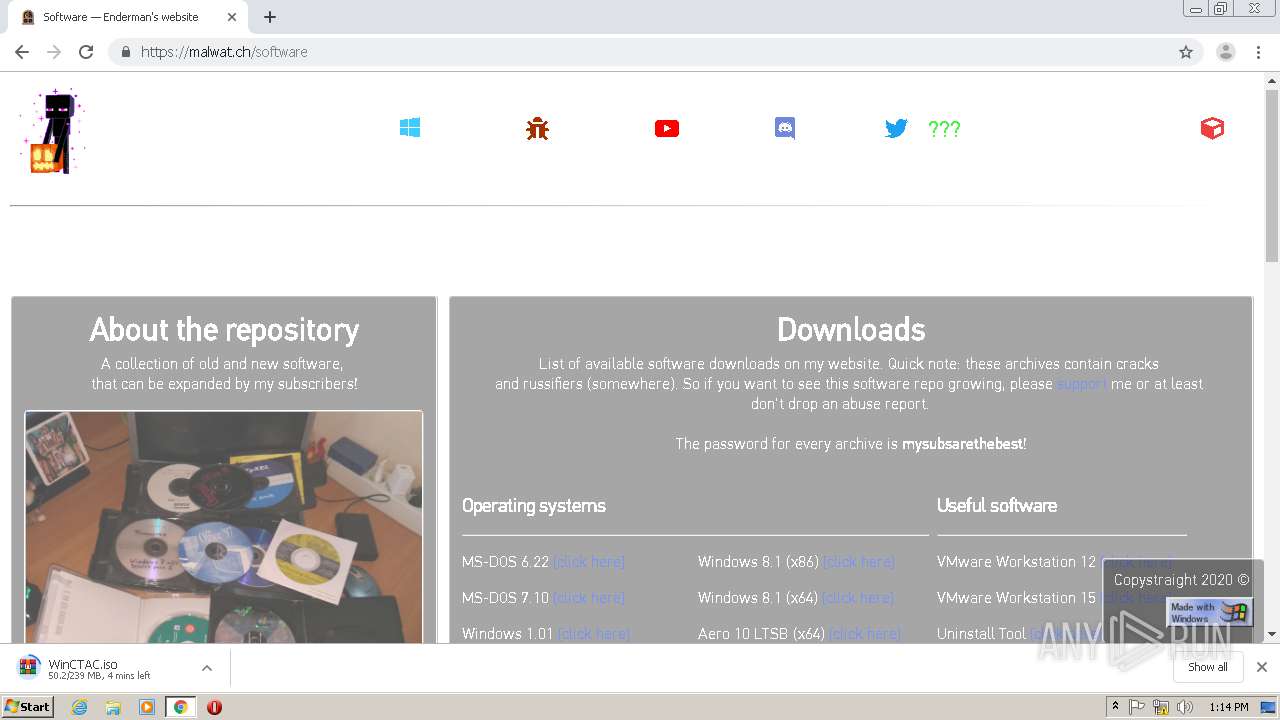Bookmark this page with star icon
Viewport: 1280px width, 720px height.
coord(1186,52)
